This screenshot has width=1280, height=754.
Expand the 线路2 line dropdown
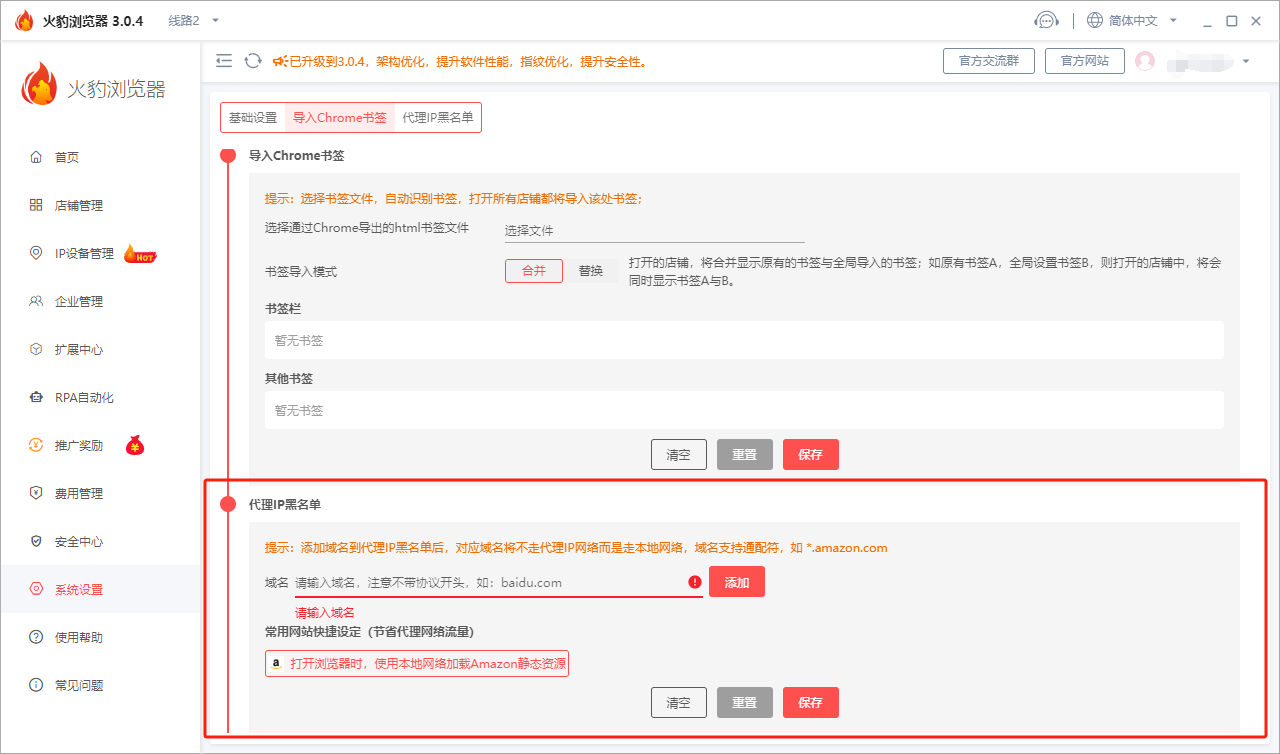point(193,20)
